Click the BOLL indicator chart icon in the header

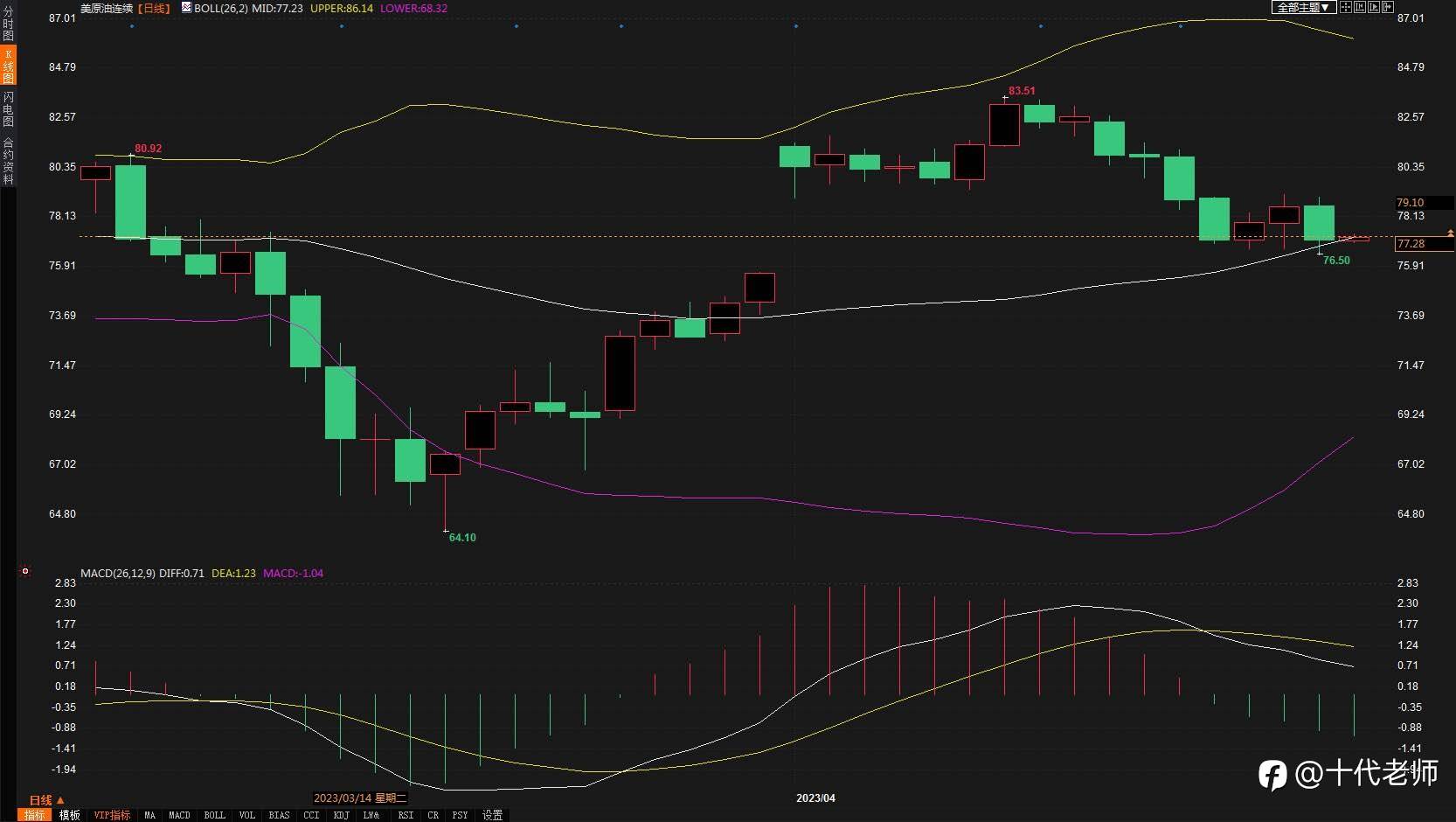pyautogui.click(x=186, y=7)
